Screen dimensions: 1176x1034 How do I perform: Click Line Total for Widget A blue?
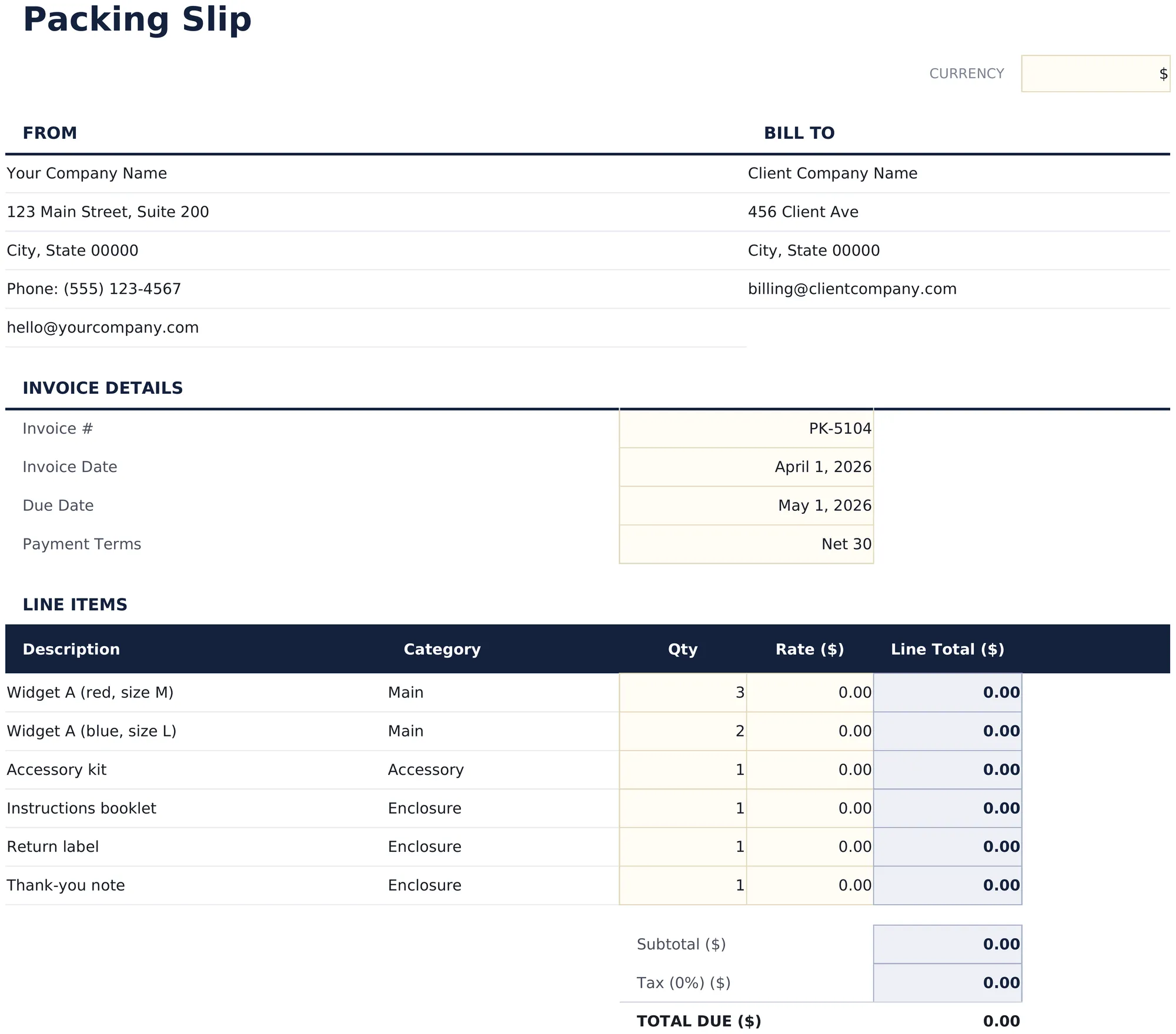click(947, 731)
